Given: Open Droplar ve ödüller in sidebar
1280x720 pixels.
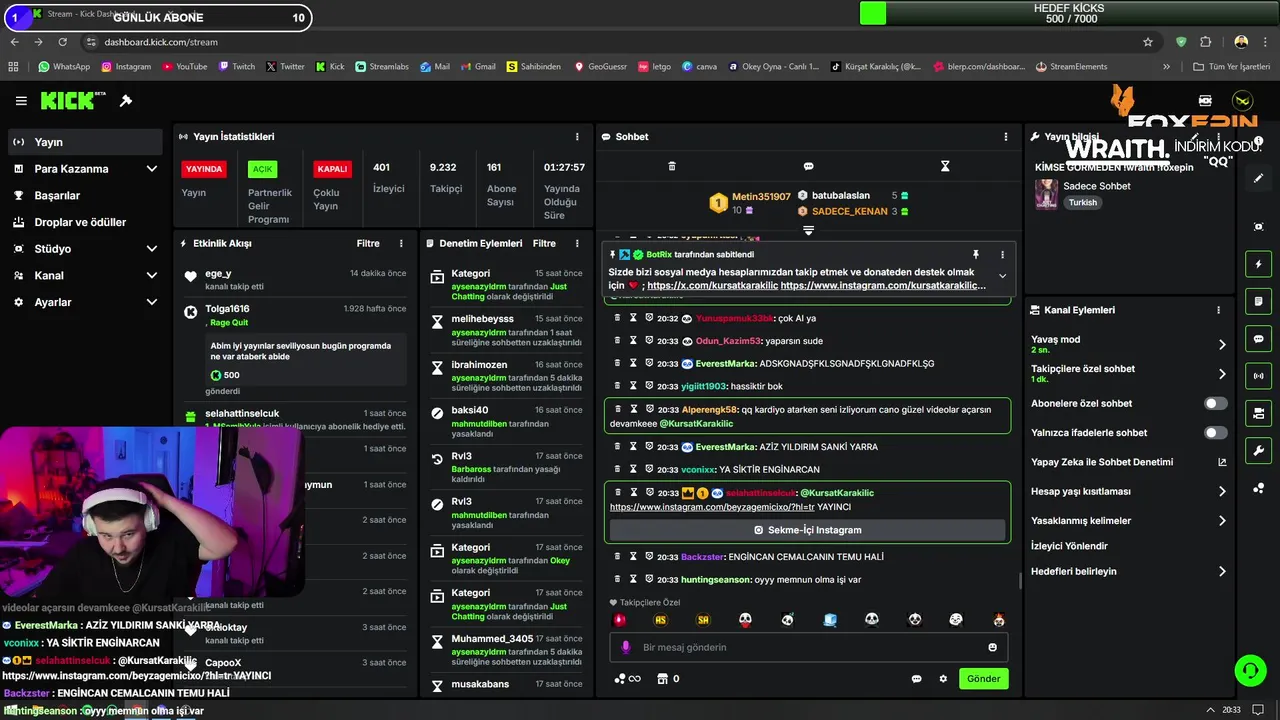Looking at the screenshot, I should pyautogui.click(x=85, y=222).
